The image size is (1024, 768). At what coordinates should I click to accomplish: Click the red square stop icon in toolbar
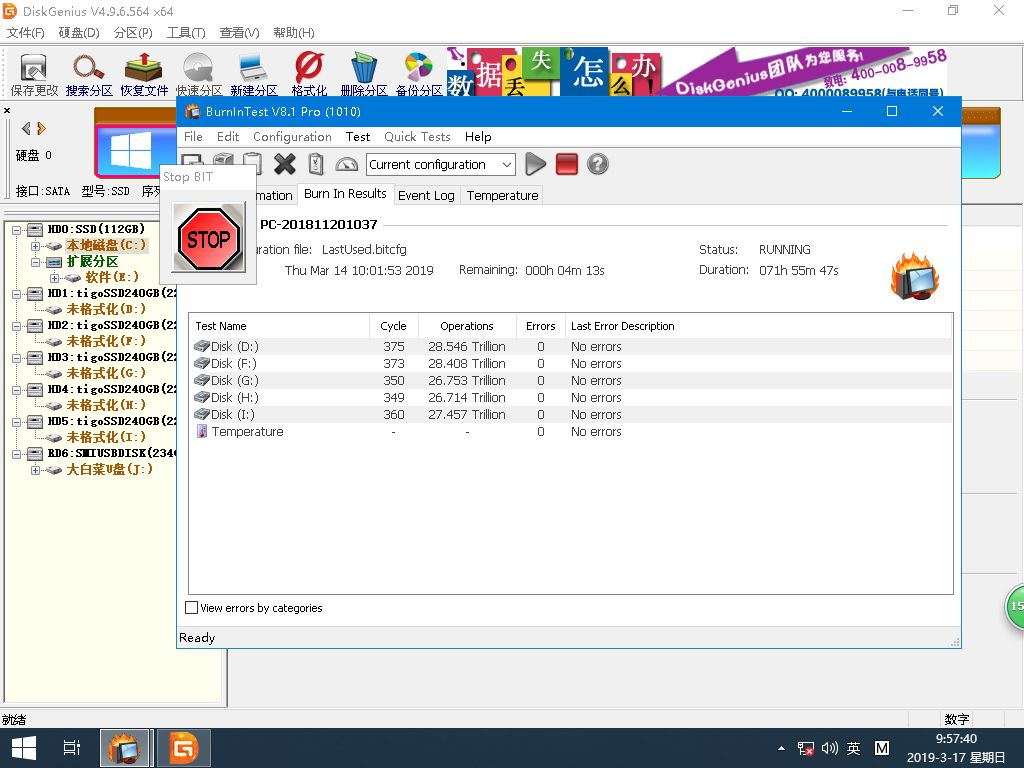(x=567, y=164)
